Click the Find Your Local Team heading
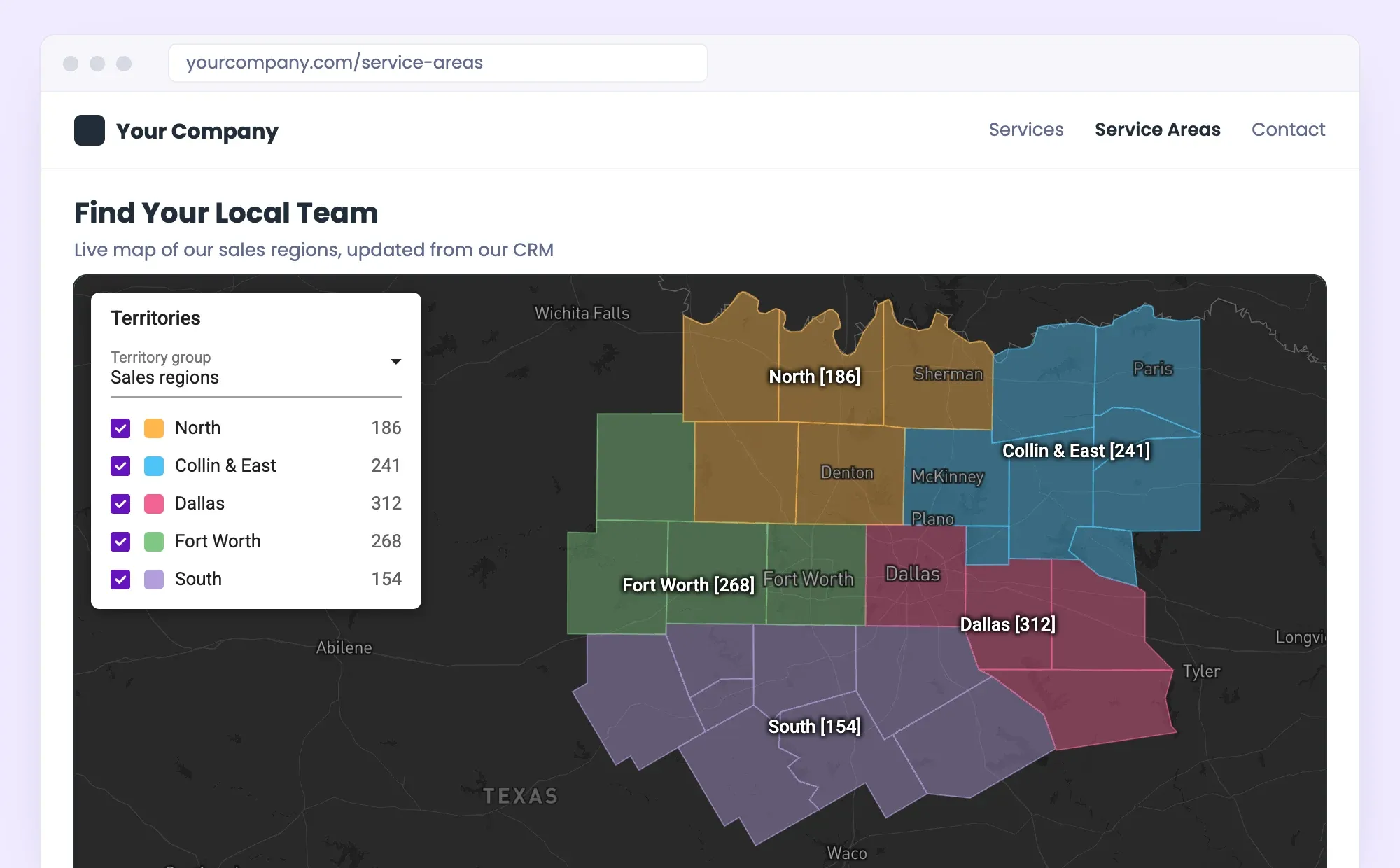This screenshot has width=1400, height=868. [226, 213]
